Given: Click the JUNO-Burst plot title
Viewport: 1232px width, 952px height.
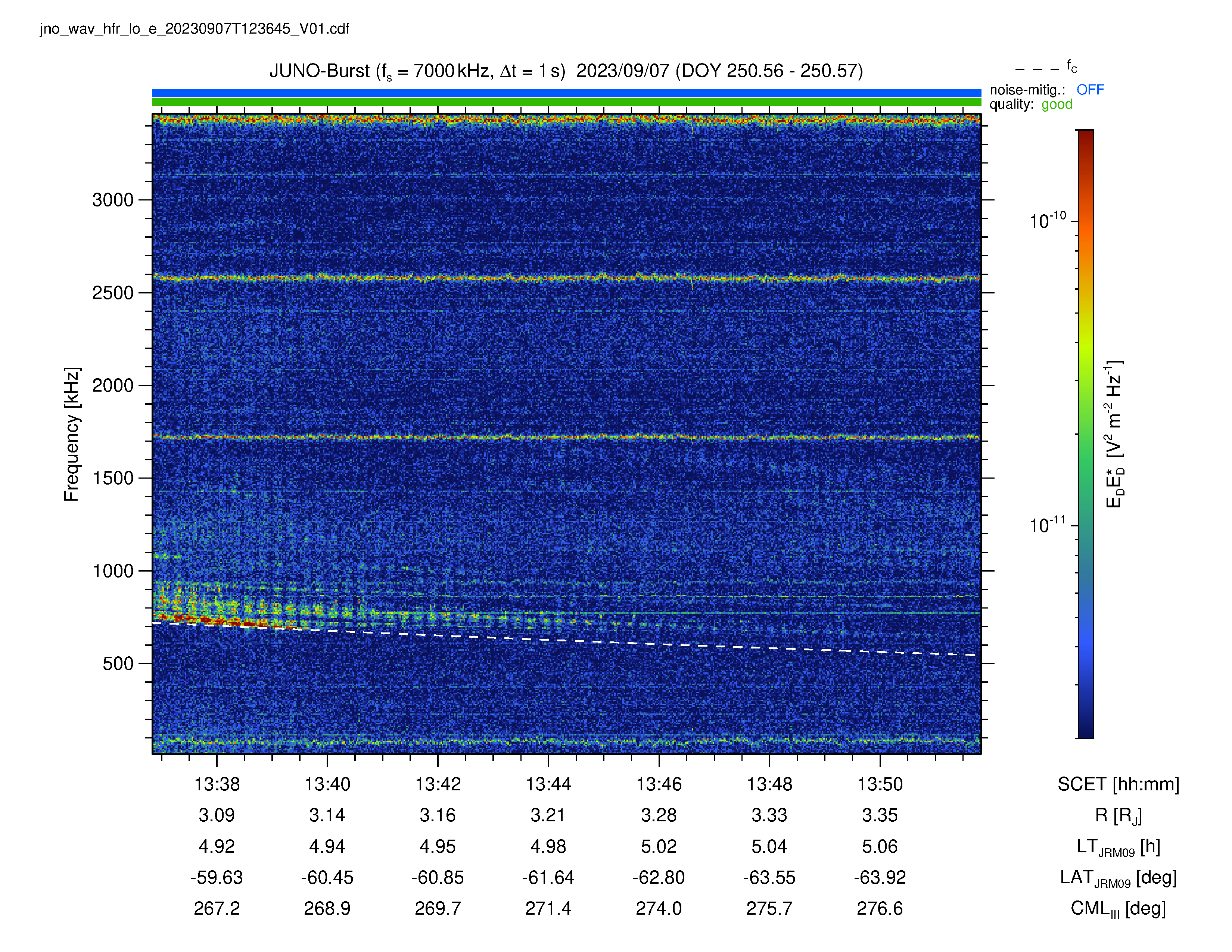Looking at the screenshot, I should (566, 71).
